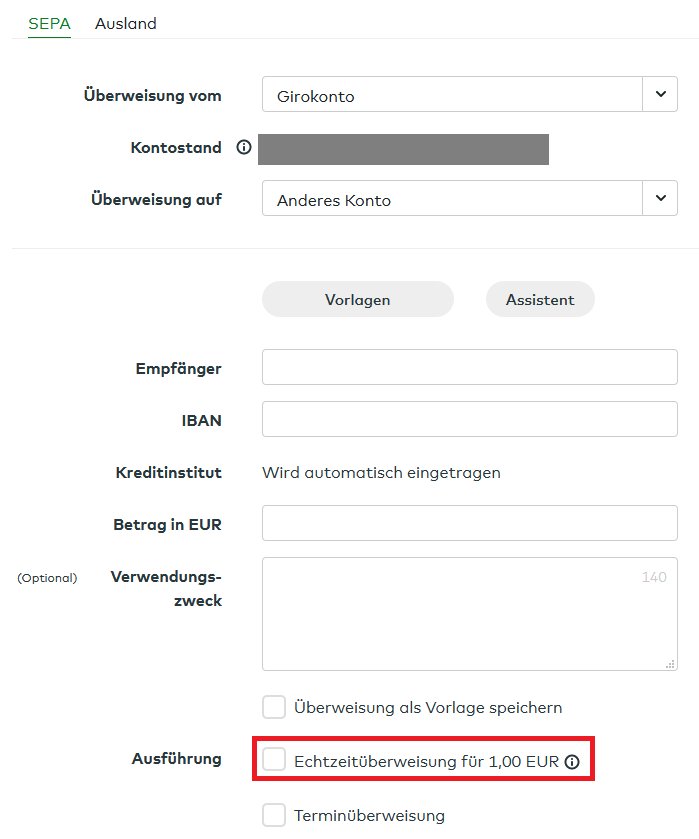Screen dimensions: 699x839
Task: Switch to the SEPA tab
Action: tap(49, 23)
